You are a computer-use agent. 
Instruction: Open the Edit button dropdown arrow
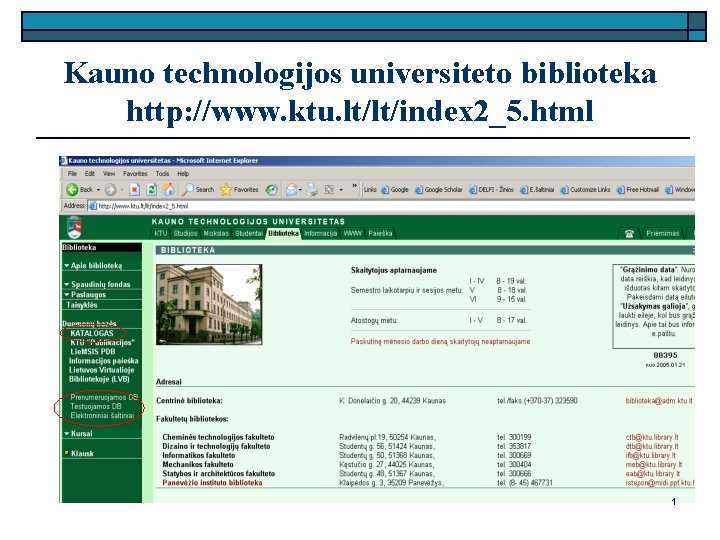[x=341, y=190]
